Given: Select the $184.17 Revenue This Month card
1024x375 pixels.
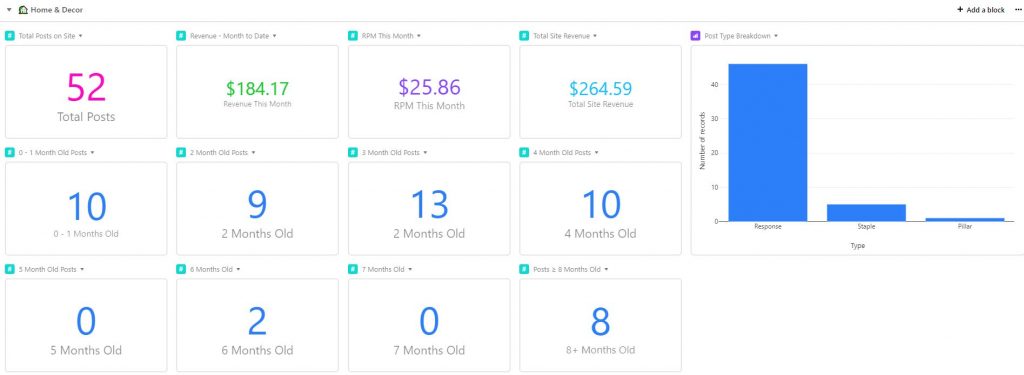Looking at the screenshot, I should (x=257, y=92).
